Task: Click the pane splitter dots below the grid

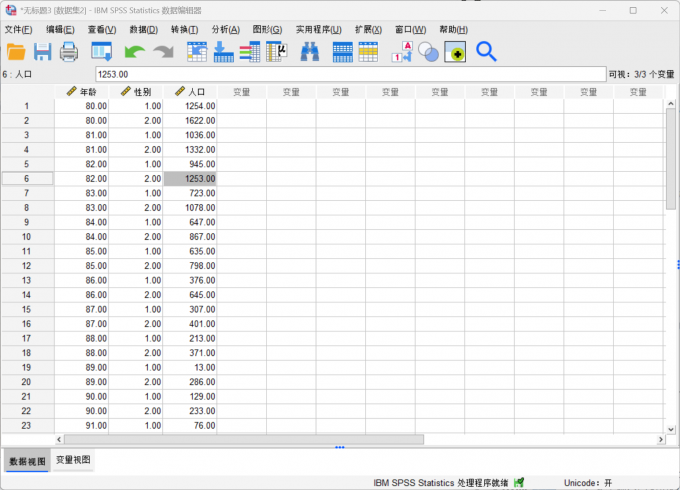Action: pos(340,447)
